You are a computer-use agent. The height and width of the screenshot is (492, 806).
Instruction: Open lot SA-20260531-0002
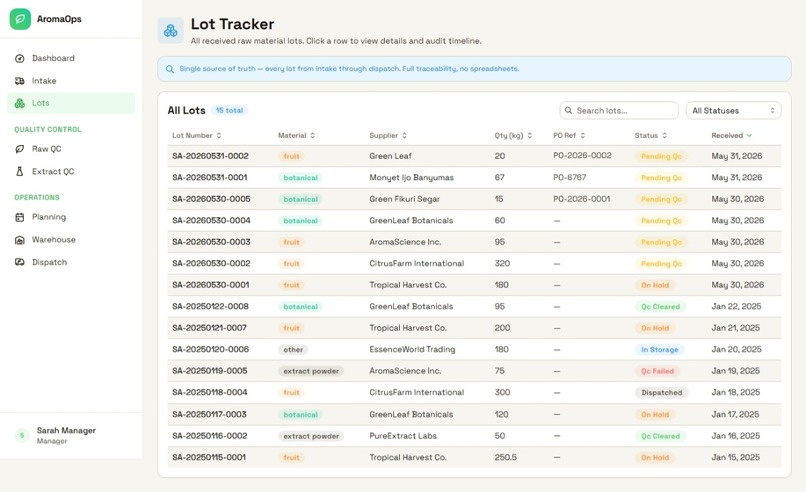click(474, 156)
